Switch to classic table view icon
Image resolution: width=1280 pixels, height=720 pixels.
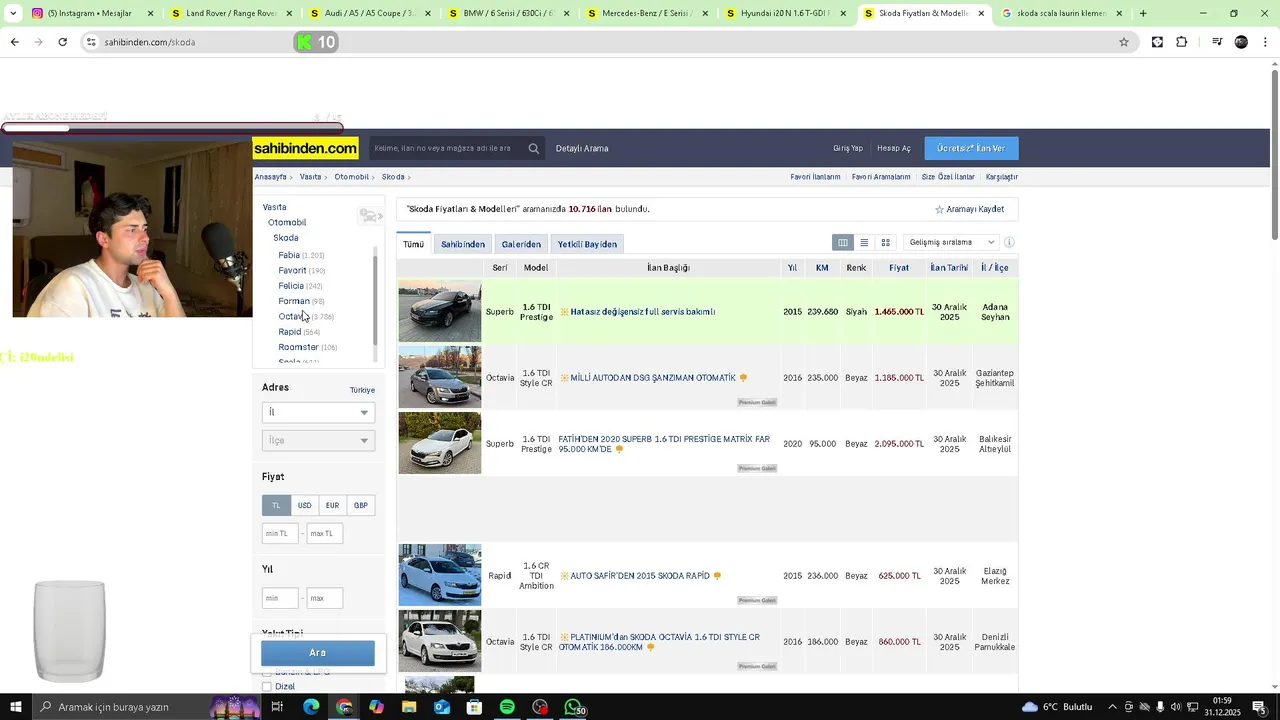pos(843,242)
